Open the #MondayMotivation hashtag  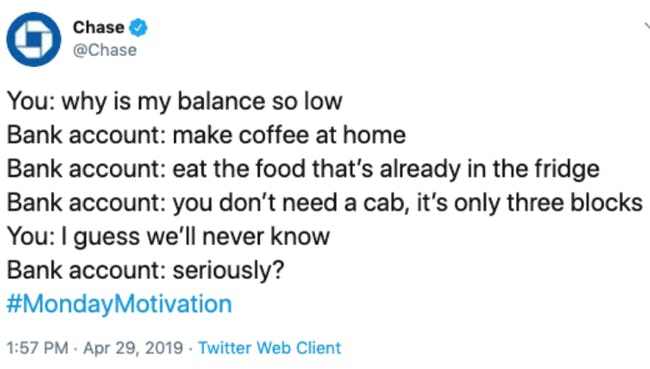tap(119, 304)
